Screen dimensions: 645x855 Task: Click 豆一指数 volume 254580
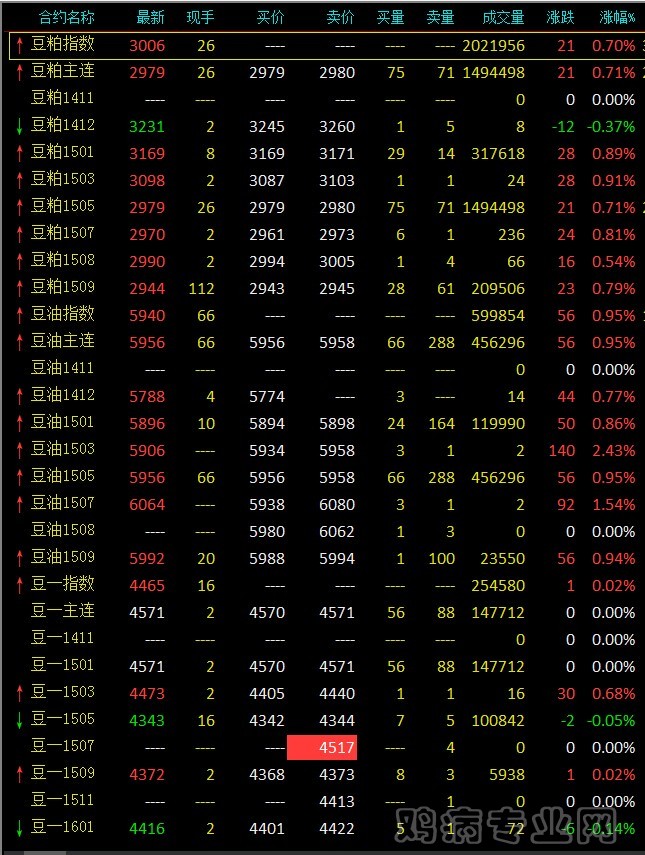pos(498,586)
